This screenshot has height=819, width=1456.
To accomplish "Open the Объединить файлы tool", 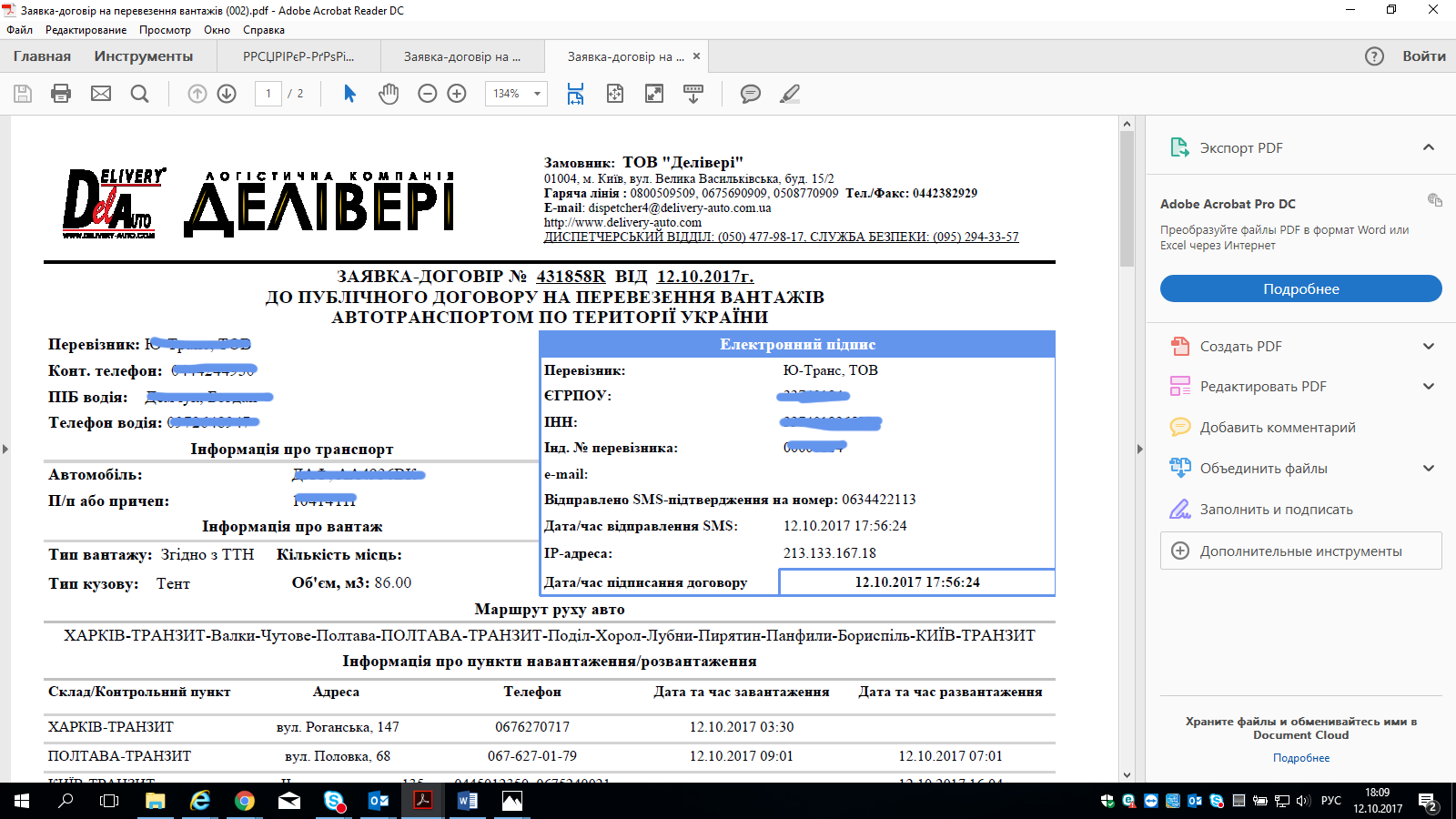I will tap(1263, 469).
